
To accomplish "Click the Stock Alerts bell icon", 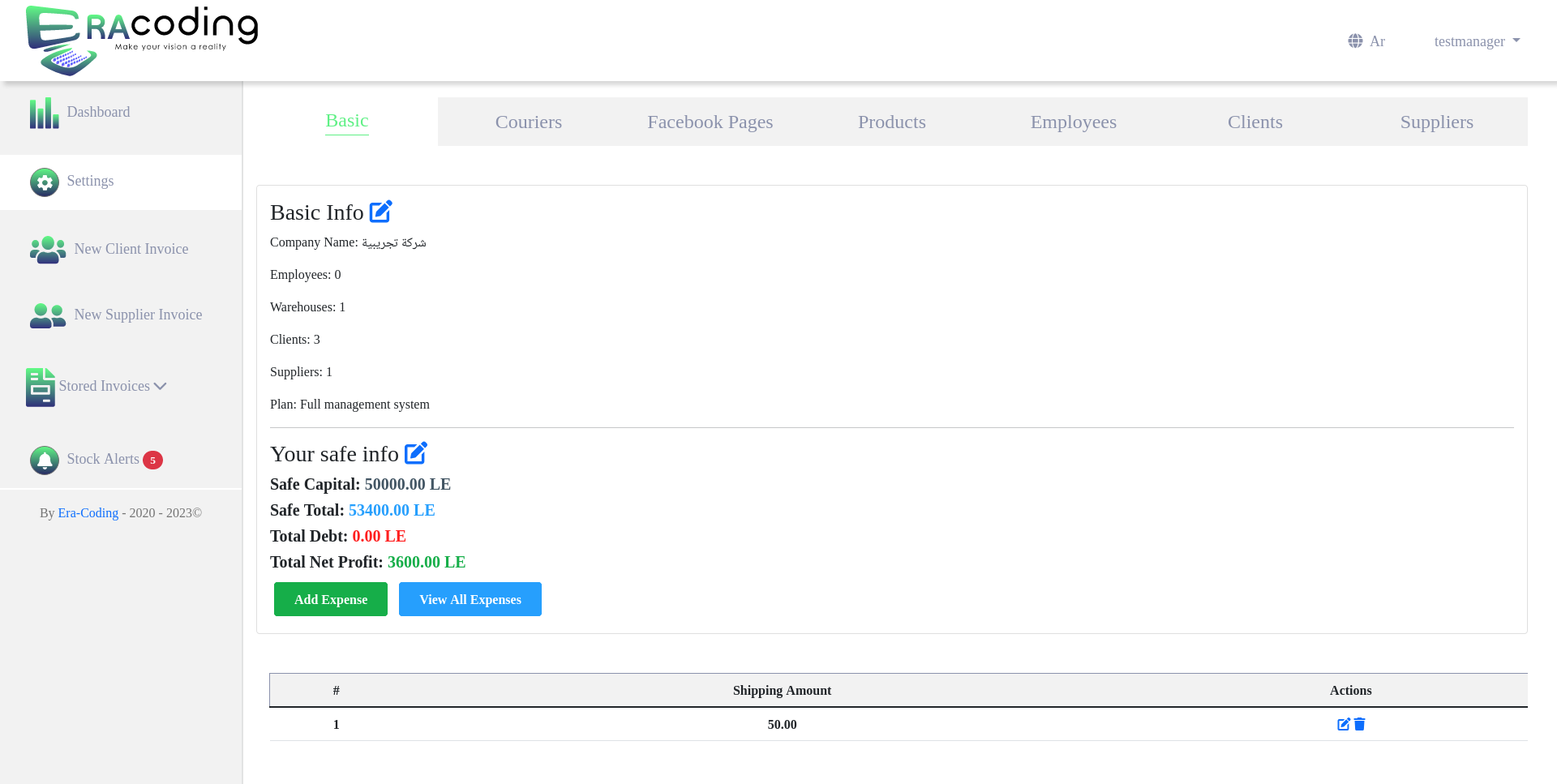I will pyautogui.click(x=44, y=460).
